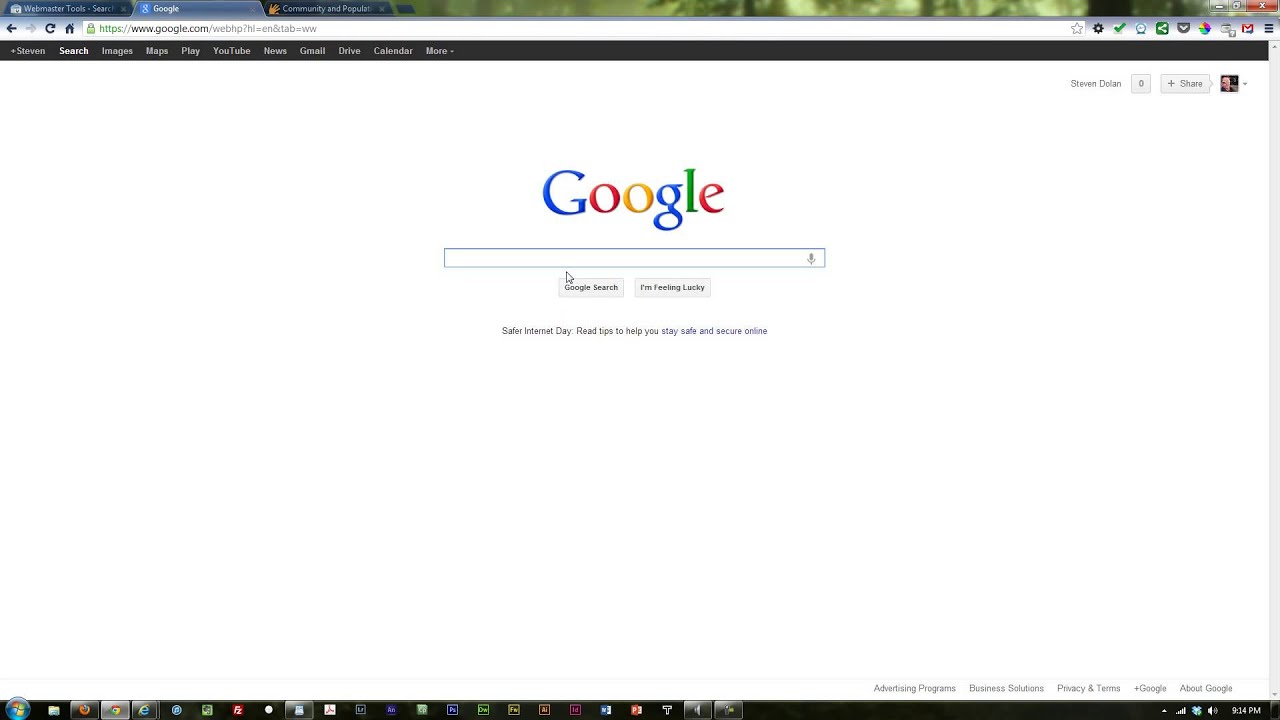Open Images in the Google bar
This screenshot has height=720, width=1280.
tap(117, 51)
